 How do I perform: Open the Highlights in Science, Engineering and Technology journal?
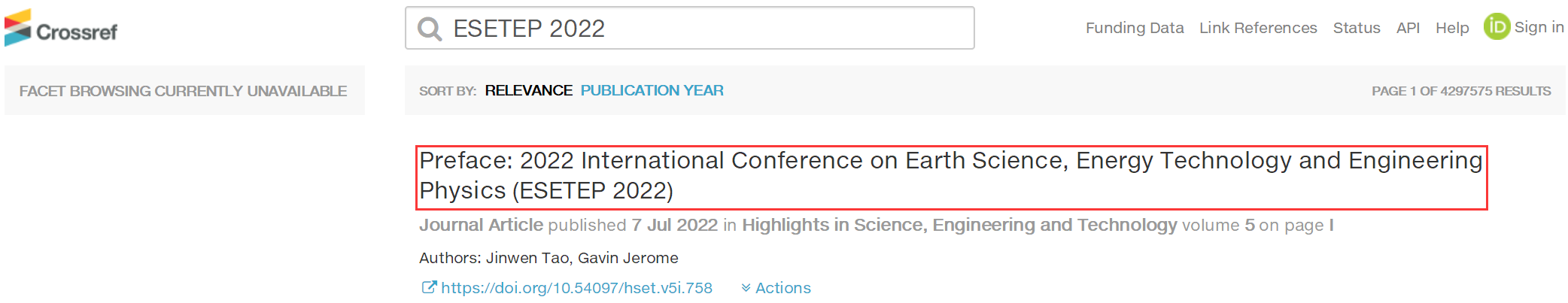(x=959, y=225)
